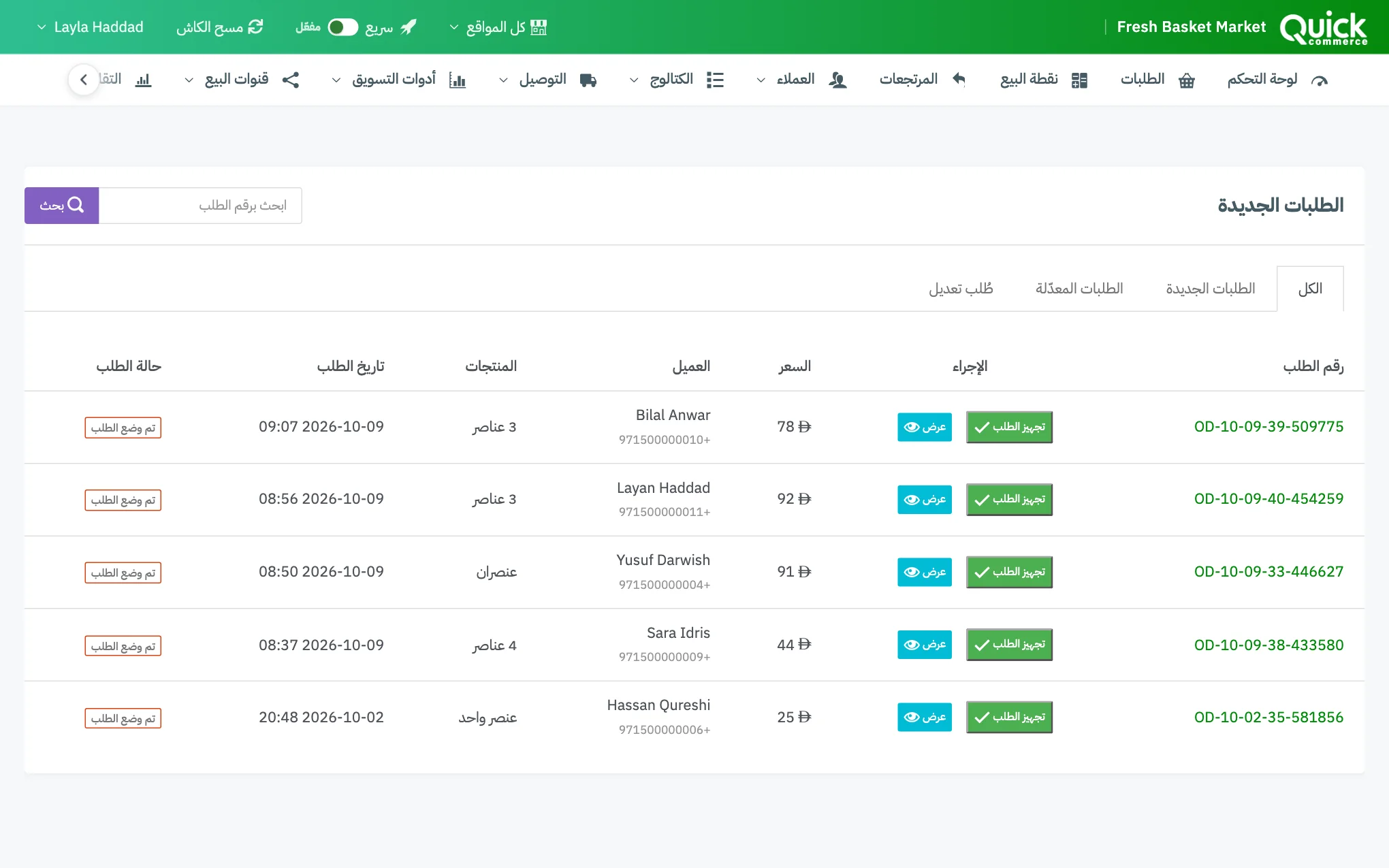Expand the delivery menu chevron

click(x=503, y=80)
